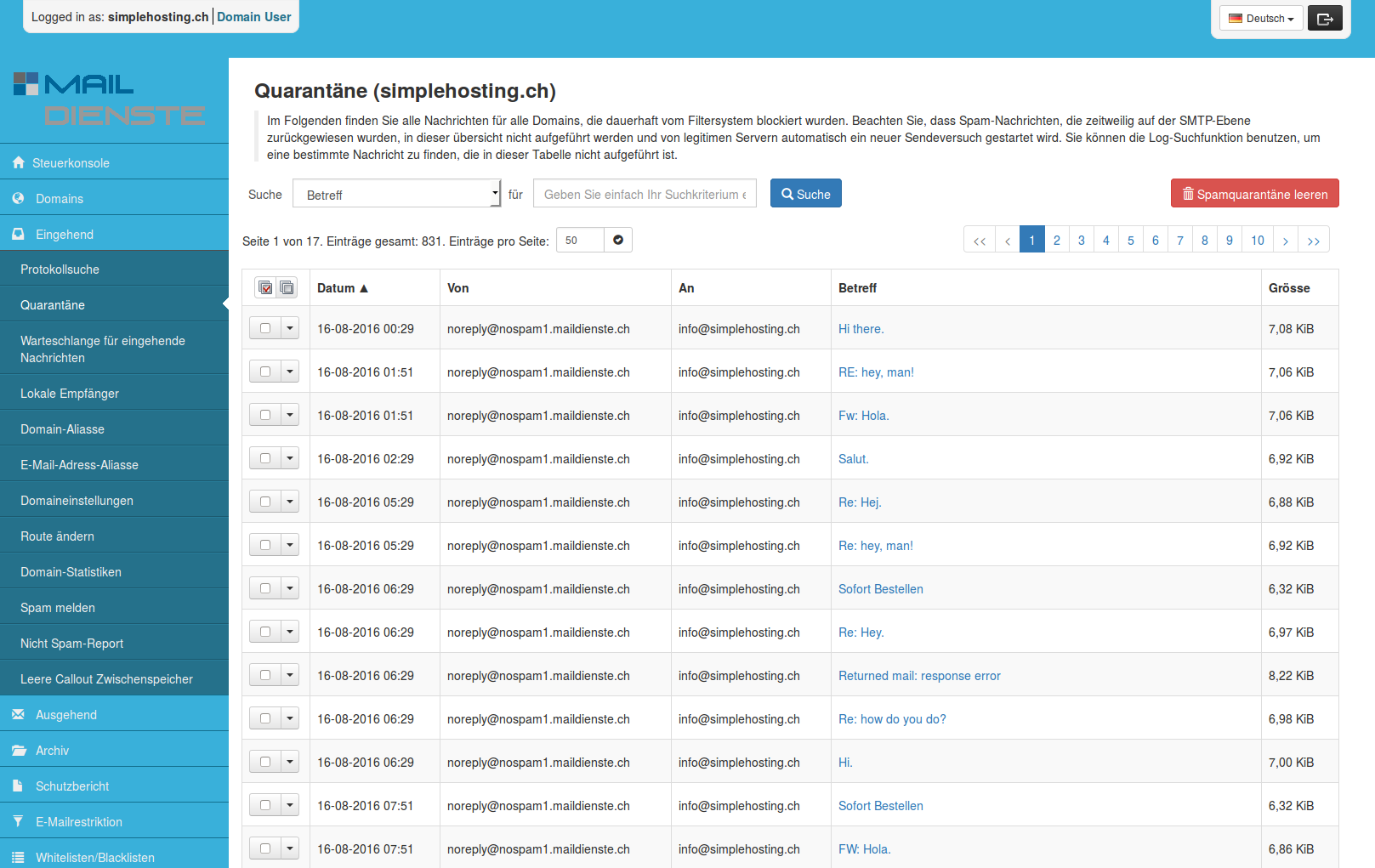The height and width of the screenshot is (868, 1375).
Task: Confirm entries per page with checkmark icon
Action: (x=618, y=241)
